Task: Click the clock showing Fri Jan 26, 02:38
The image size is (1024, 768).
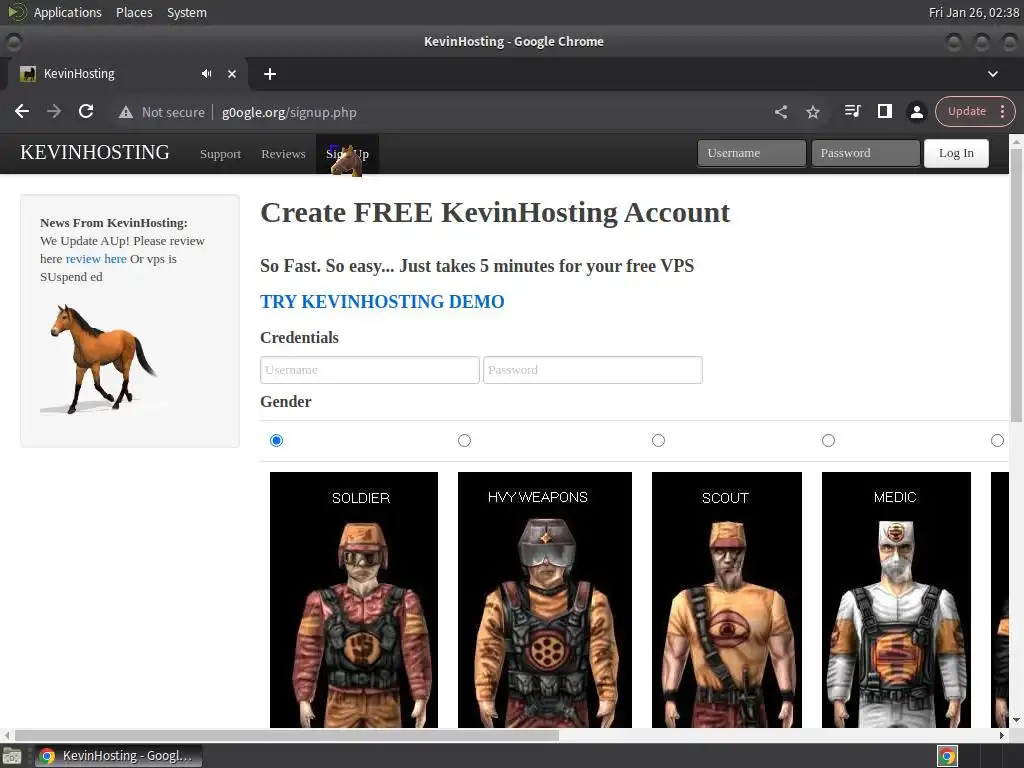Action: (973, 12)
